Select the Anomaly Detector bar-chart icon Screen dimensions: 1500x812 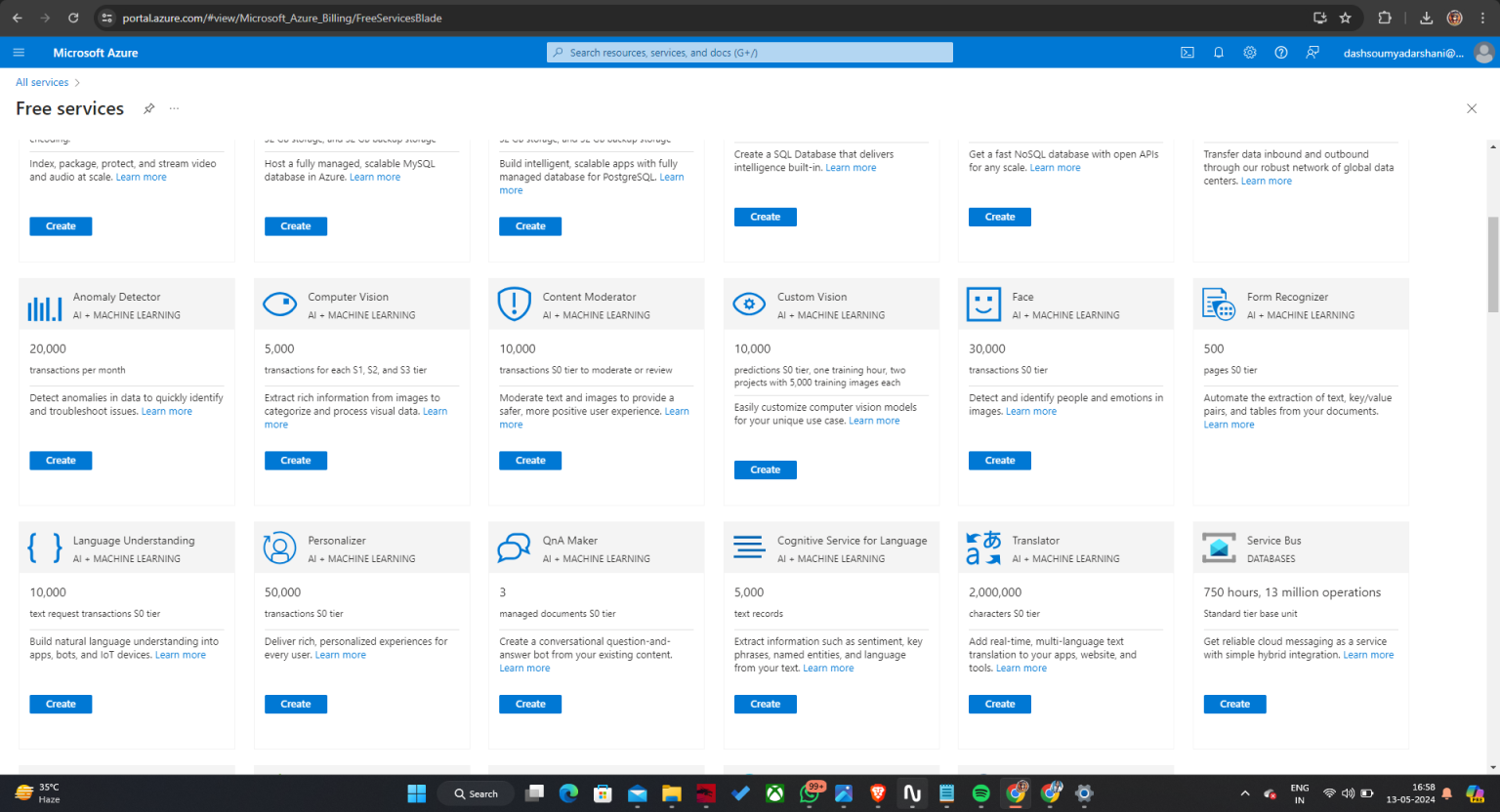(44, 304)
